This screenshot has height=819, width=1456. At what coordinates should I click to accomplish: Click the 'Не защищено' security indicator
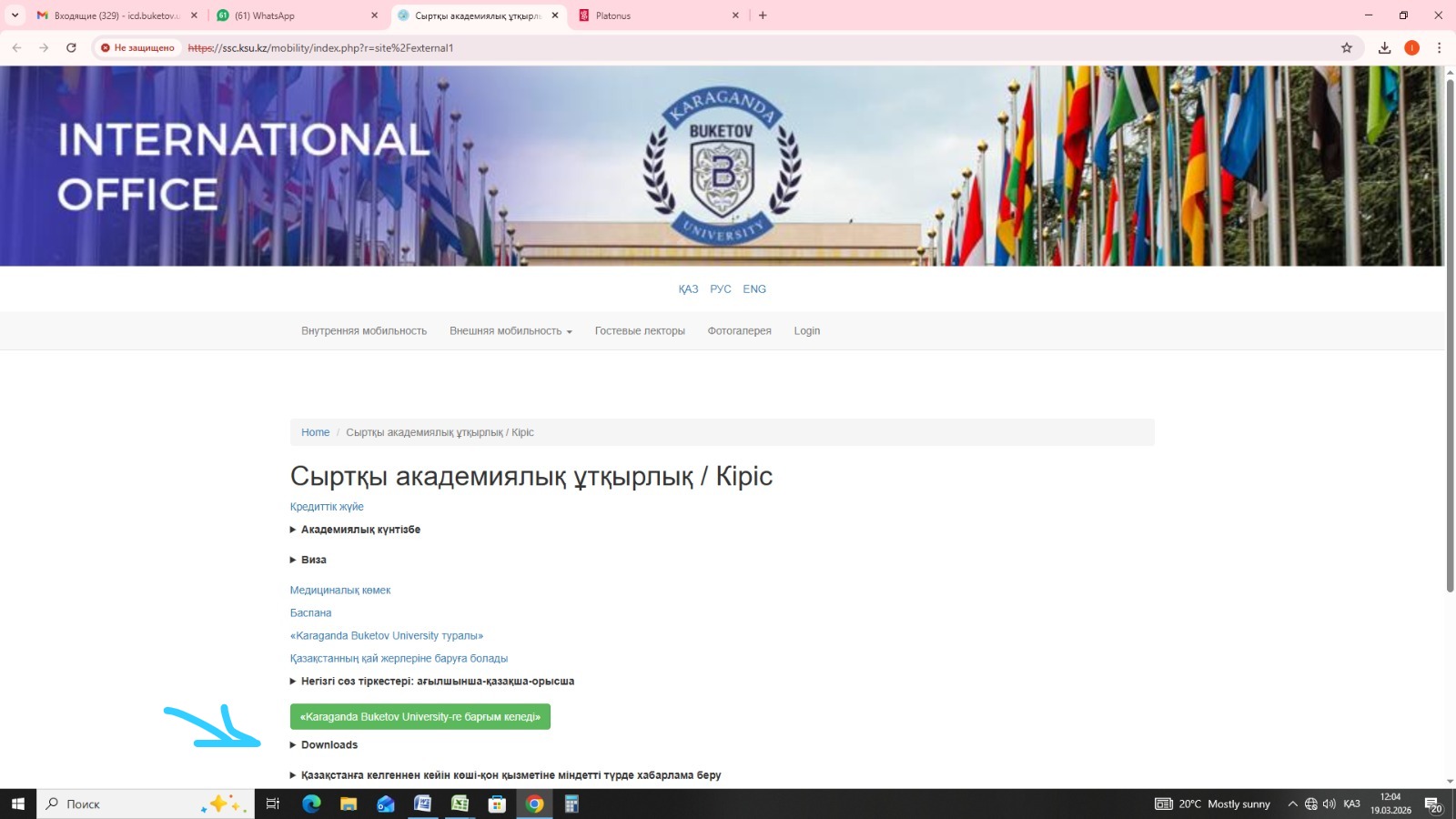[137, 48]
